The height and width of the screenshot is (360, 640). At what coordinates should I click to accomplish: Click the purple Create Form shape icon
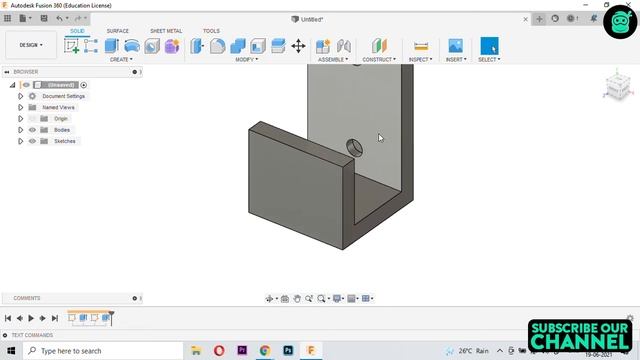pyautogui.click(x=172, y=46)
